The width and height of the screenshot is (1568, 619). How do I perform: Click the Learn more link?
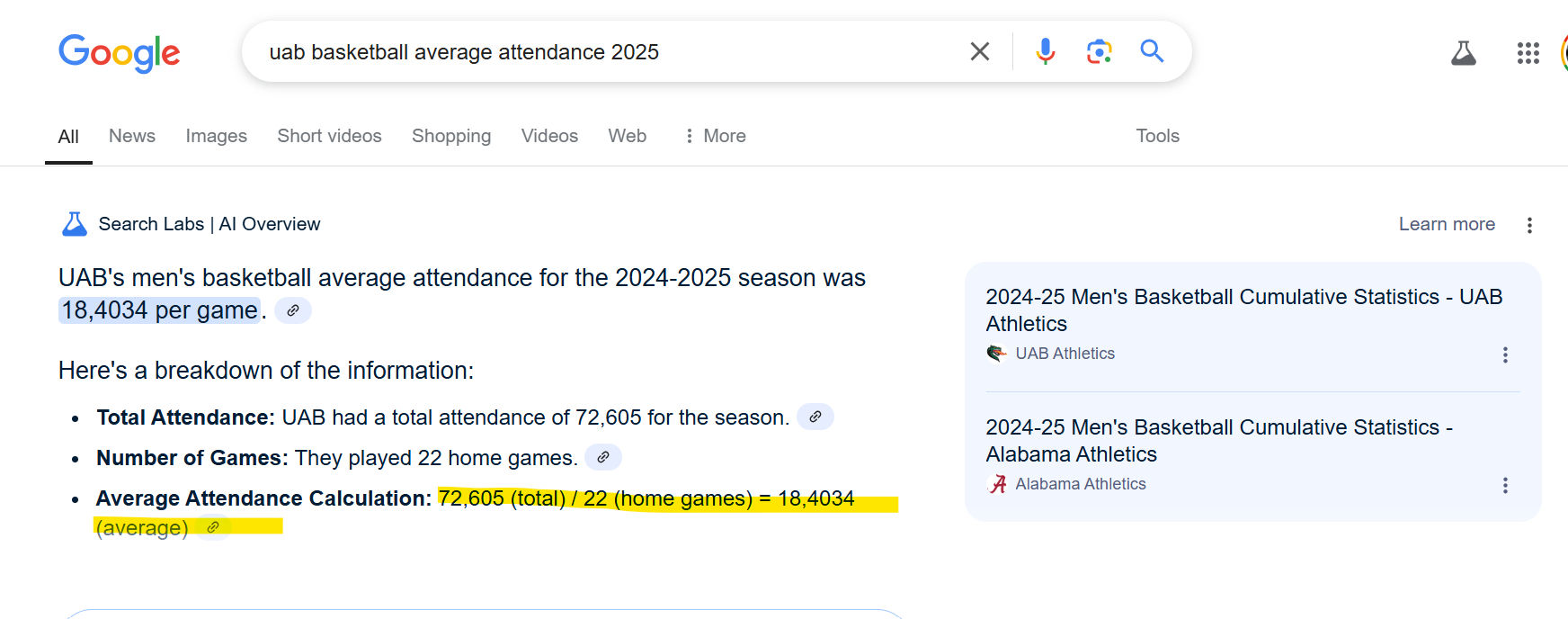[1446, 224]
